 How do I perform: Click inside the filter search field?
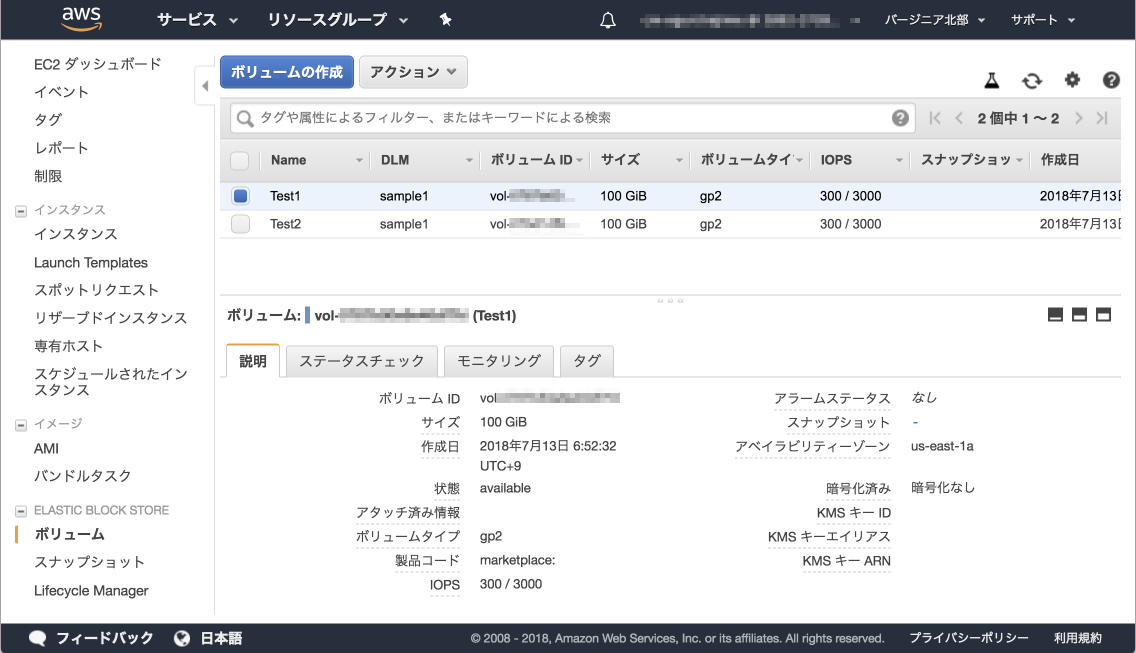[570, 118]
